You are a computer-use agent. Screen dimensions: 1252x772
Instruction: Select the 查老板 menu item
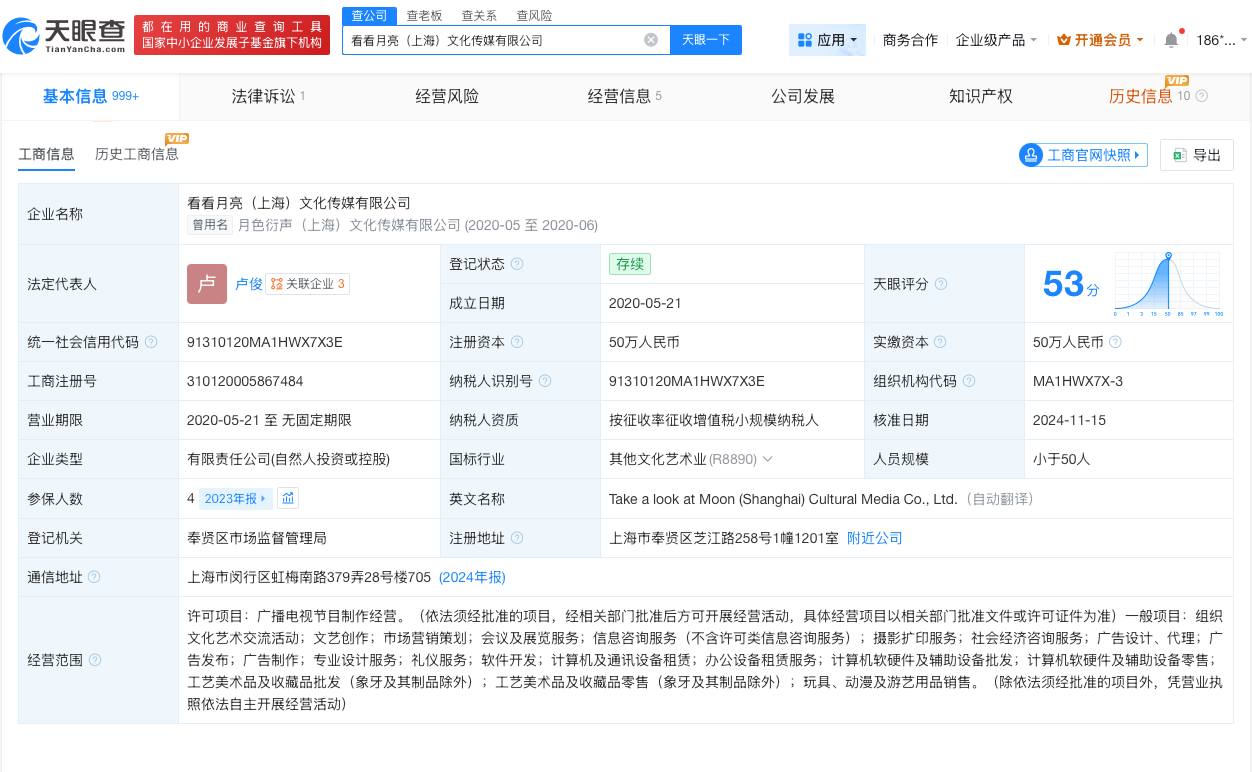422,15
